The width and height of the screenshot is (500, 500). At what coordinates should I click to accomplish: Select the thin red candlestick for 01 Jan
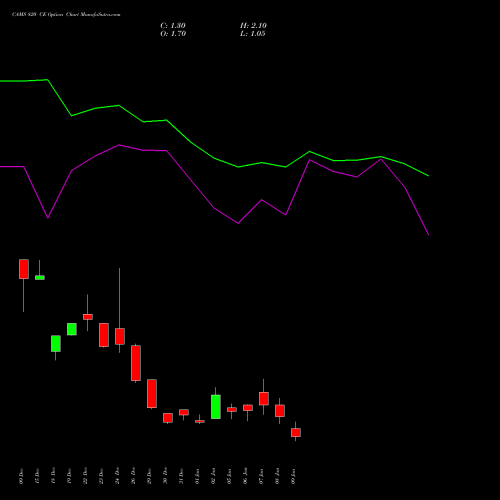point(200,421)
